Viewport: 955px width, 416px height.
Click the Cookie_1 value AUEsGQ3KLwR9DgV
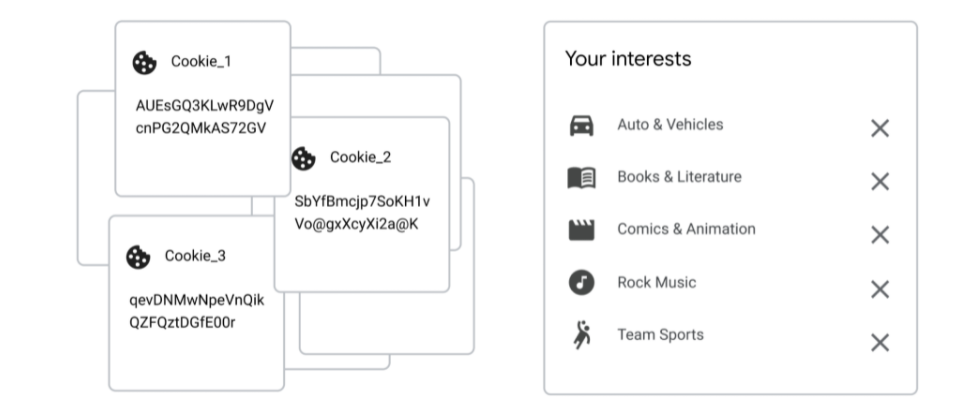204,104
